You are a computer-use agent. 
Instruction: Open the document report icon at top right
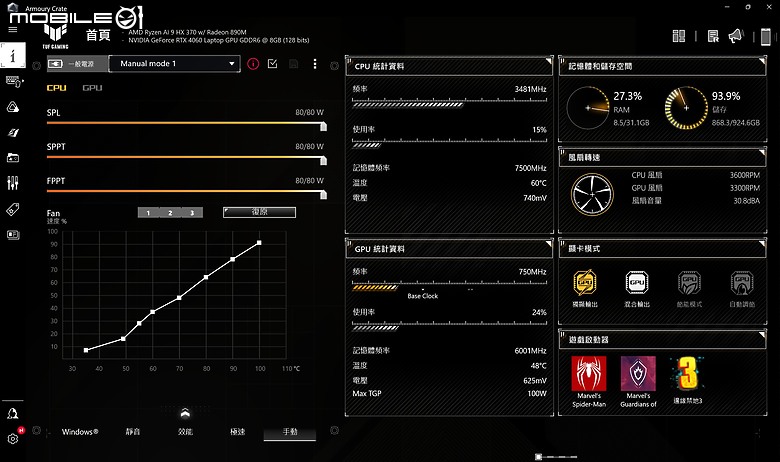click(713, 36)
